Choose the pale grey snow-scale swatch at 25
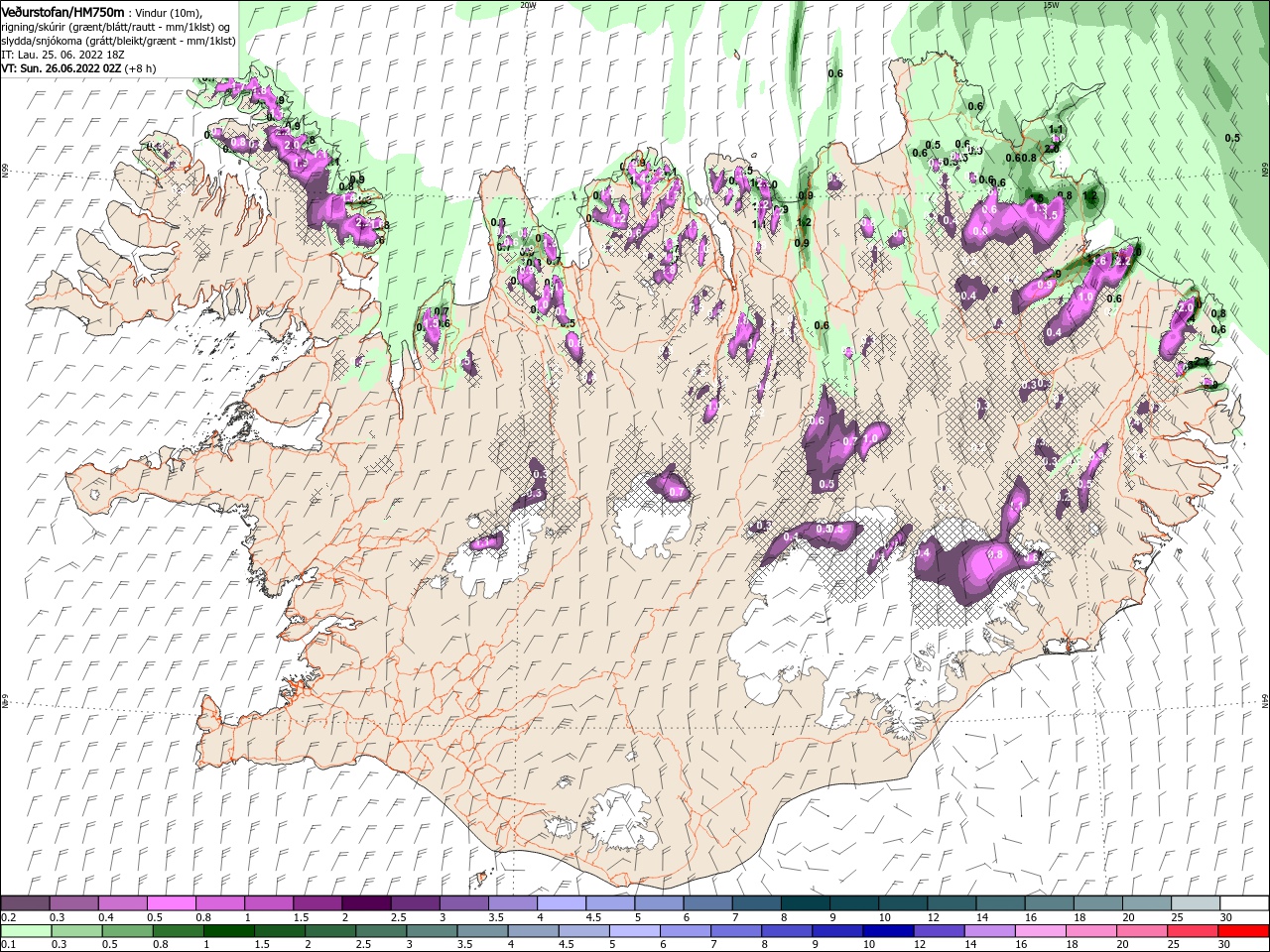 coord(1195,903)
